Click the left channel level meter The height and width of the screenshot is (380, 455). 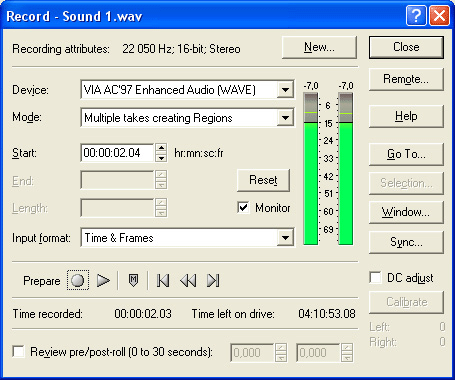(x=311, y=169)
